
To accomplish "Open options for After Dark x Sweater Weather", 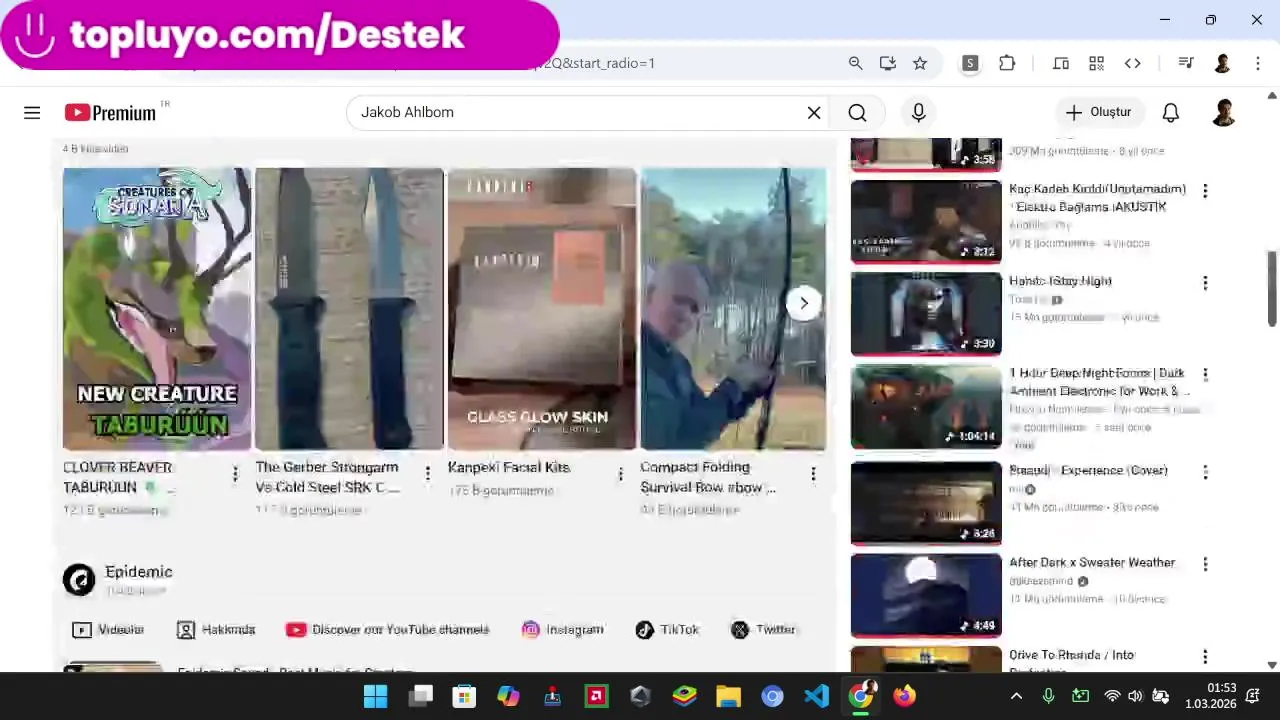I will click(1205, 564).
